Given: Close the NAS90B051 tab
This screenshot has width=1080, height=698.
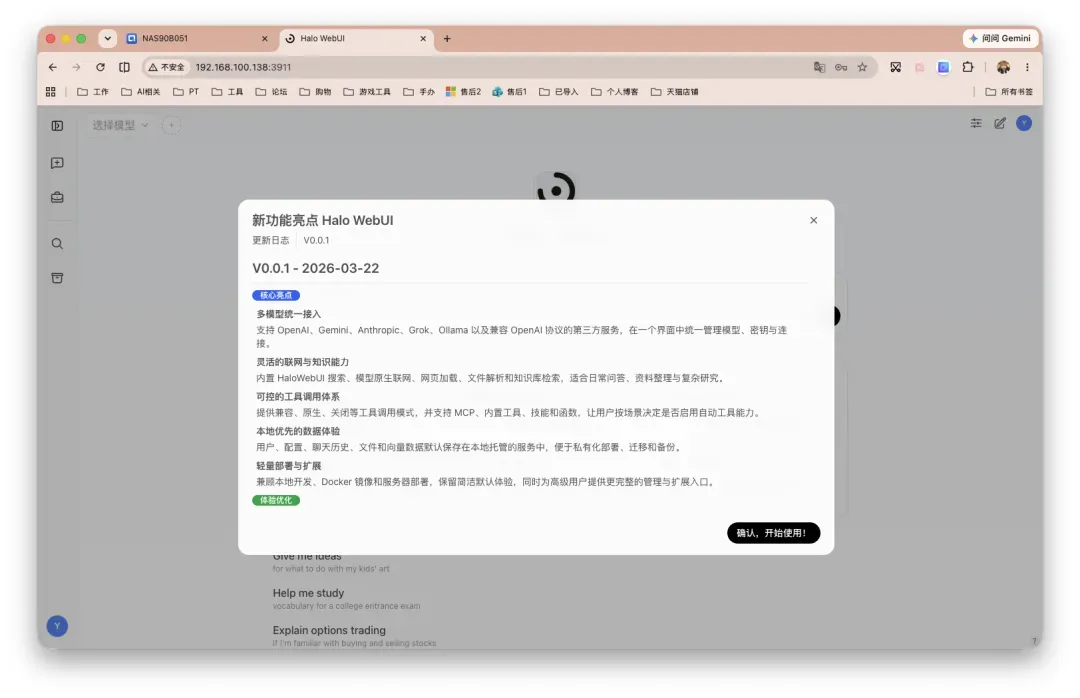Looking at the screenshot, I should (x=264, y=39).
